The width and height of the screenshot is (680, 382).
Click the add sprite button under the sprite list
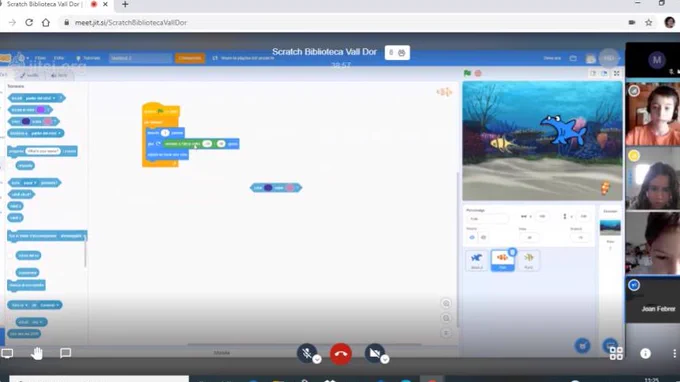pyautogui.click(x=582, y=346)
